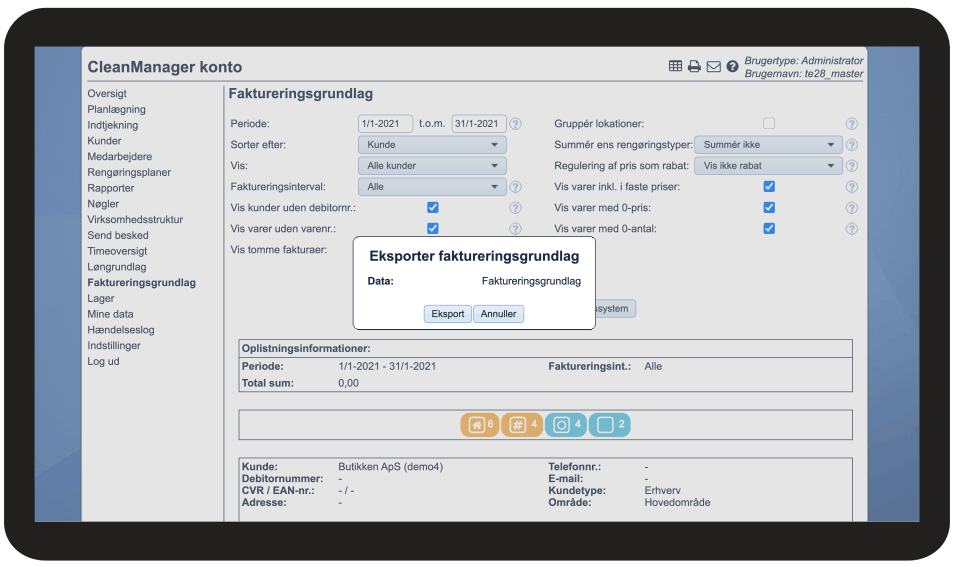Click the Annuller button in dialog
The width and height of the screenshot is (954, 567).
click(498, 314)
